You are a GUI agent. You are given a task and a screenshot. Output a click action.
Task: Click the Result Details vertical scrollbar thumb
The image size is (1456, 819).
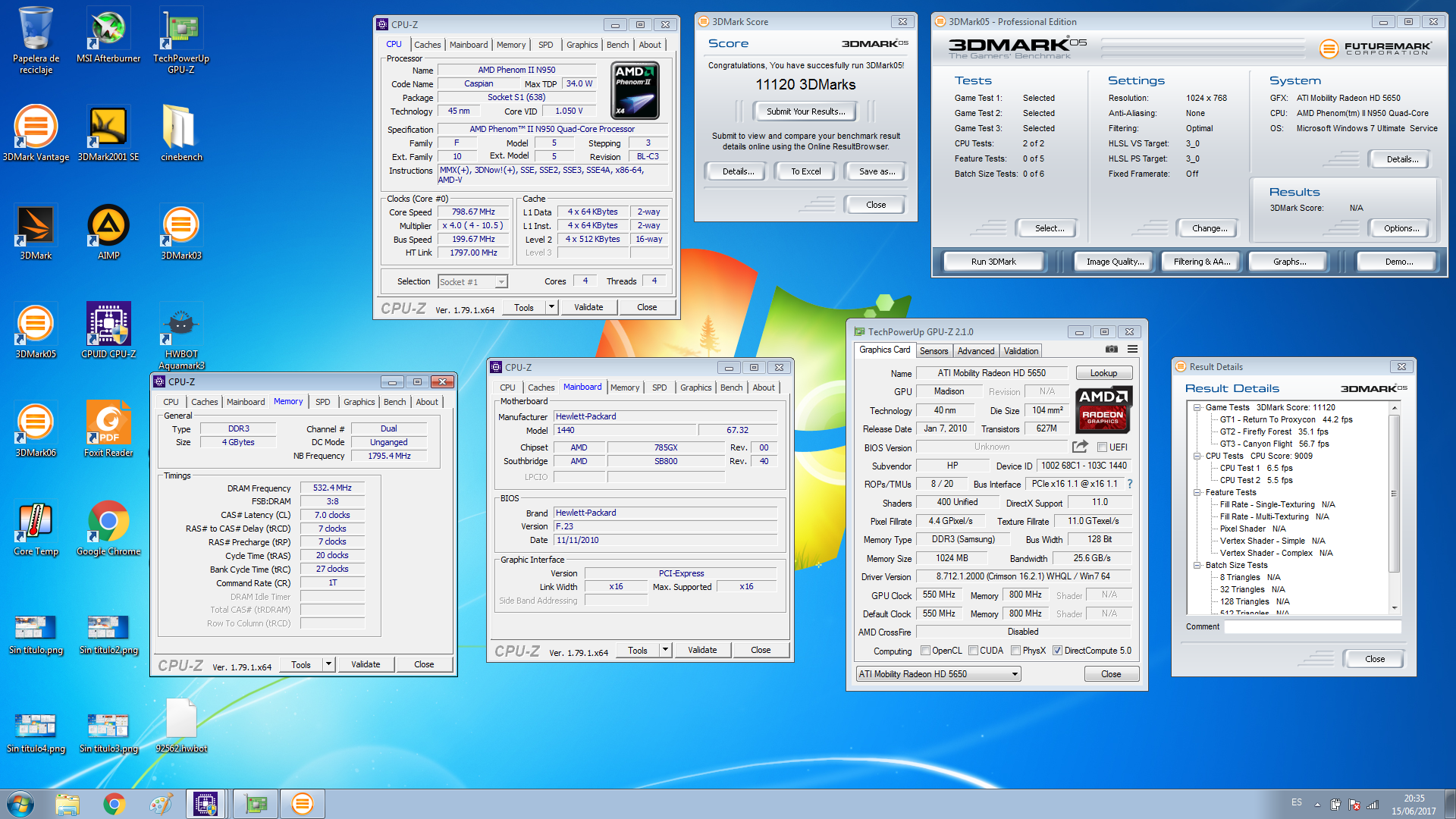[x=1394, y=493]
